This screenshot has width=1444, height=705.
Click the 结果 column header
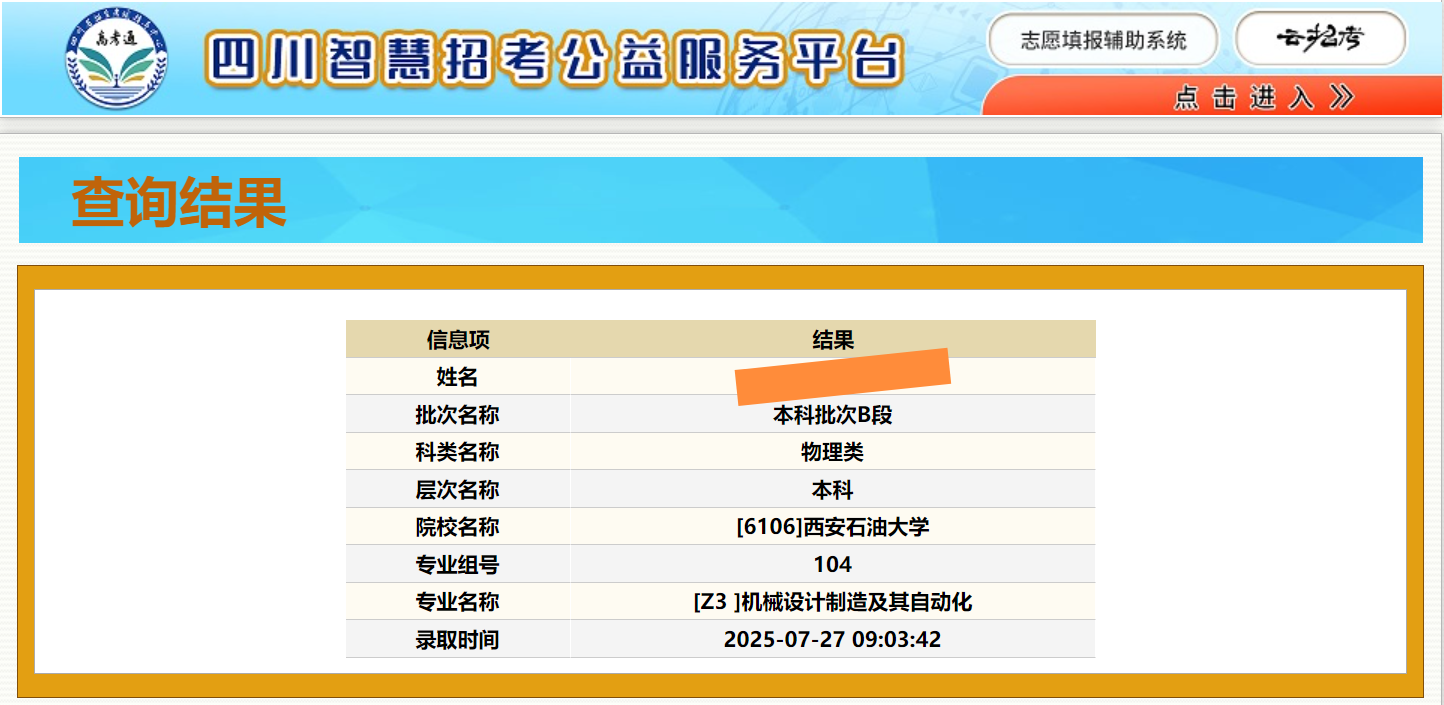(833, 340)
